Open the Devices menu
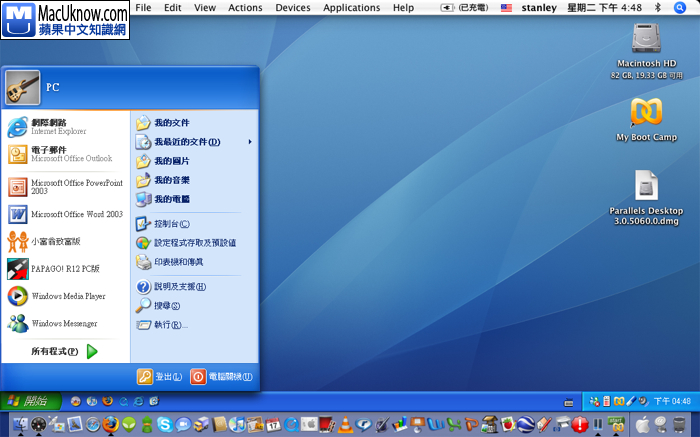The width and height of the screenshot is (700, 437). tap(292, 7)
